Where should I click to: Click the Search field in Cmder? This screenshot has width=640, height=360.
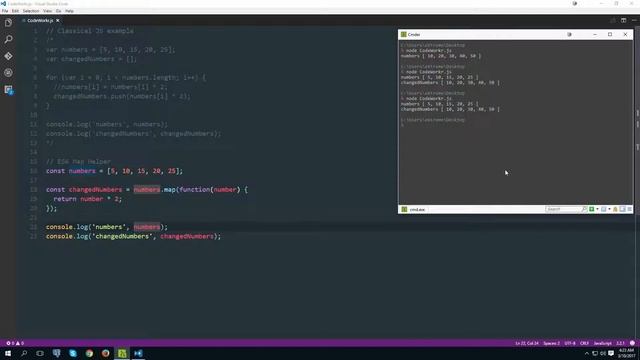(x=563, y=209)
